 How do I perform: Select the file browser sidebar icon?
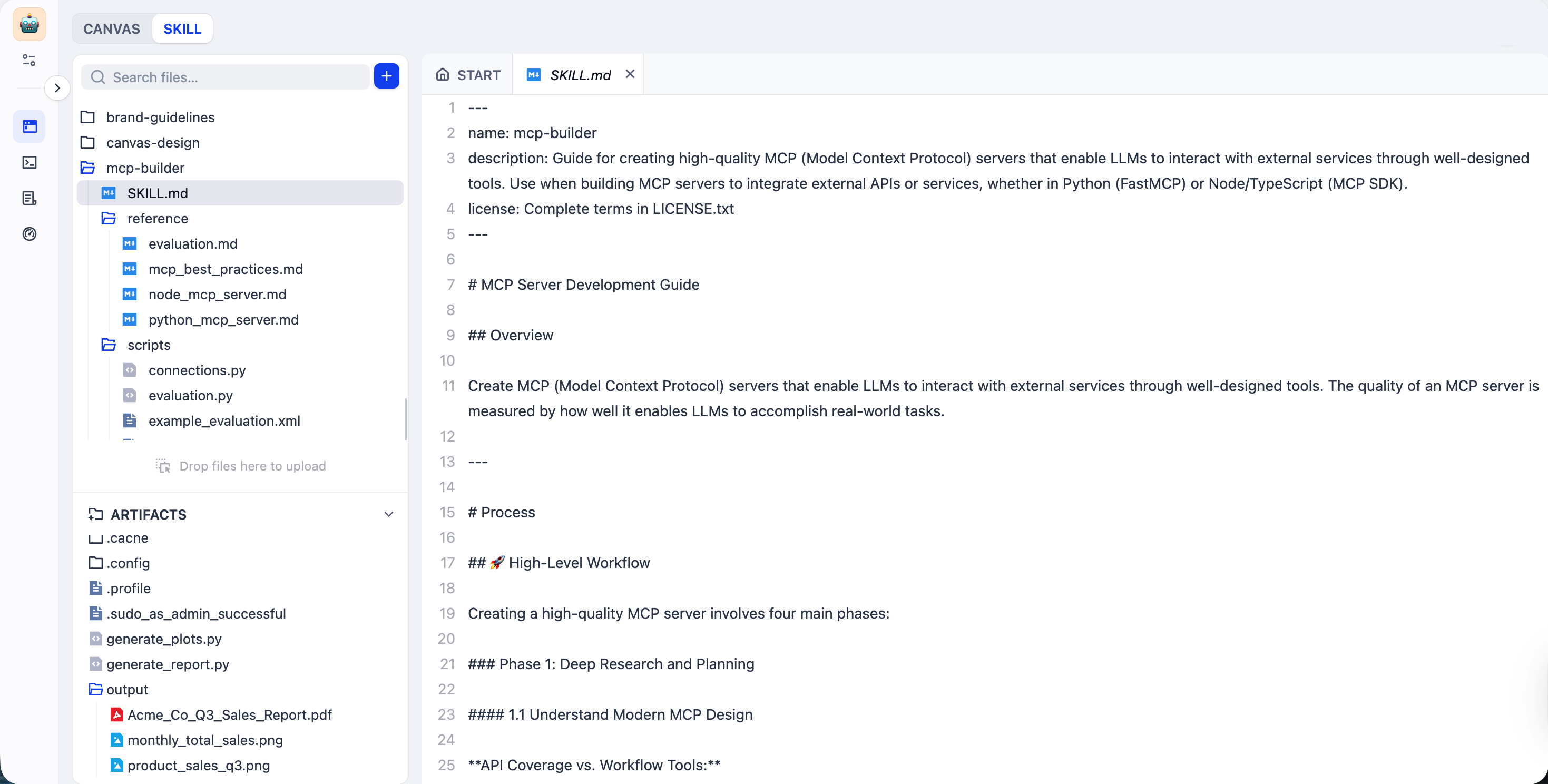[x=30, y=126]
